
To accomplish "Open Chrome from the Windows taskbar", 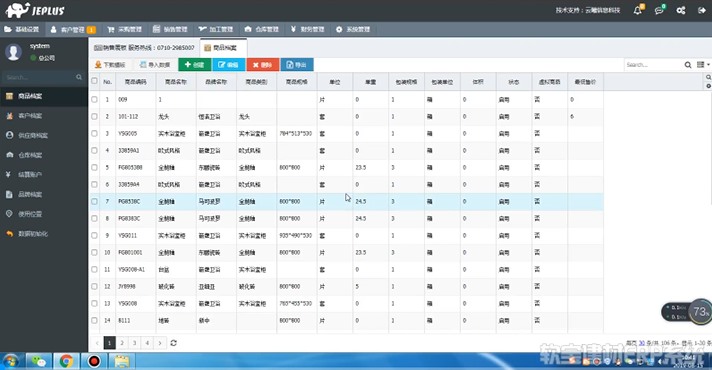I will pos(66,361).
